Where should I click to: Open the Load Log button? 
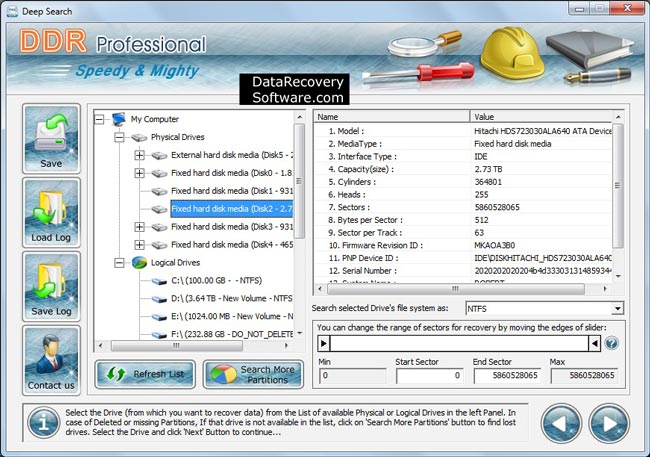51,212
